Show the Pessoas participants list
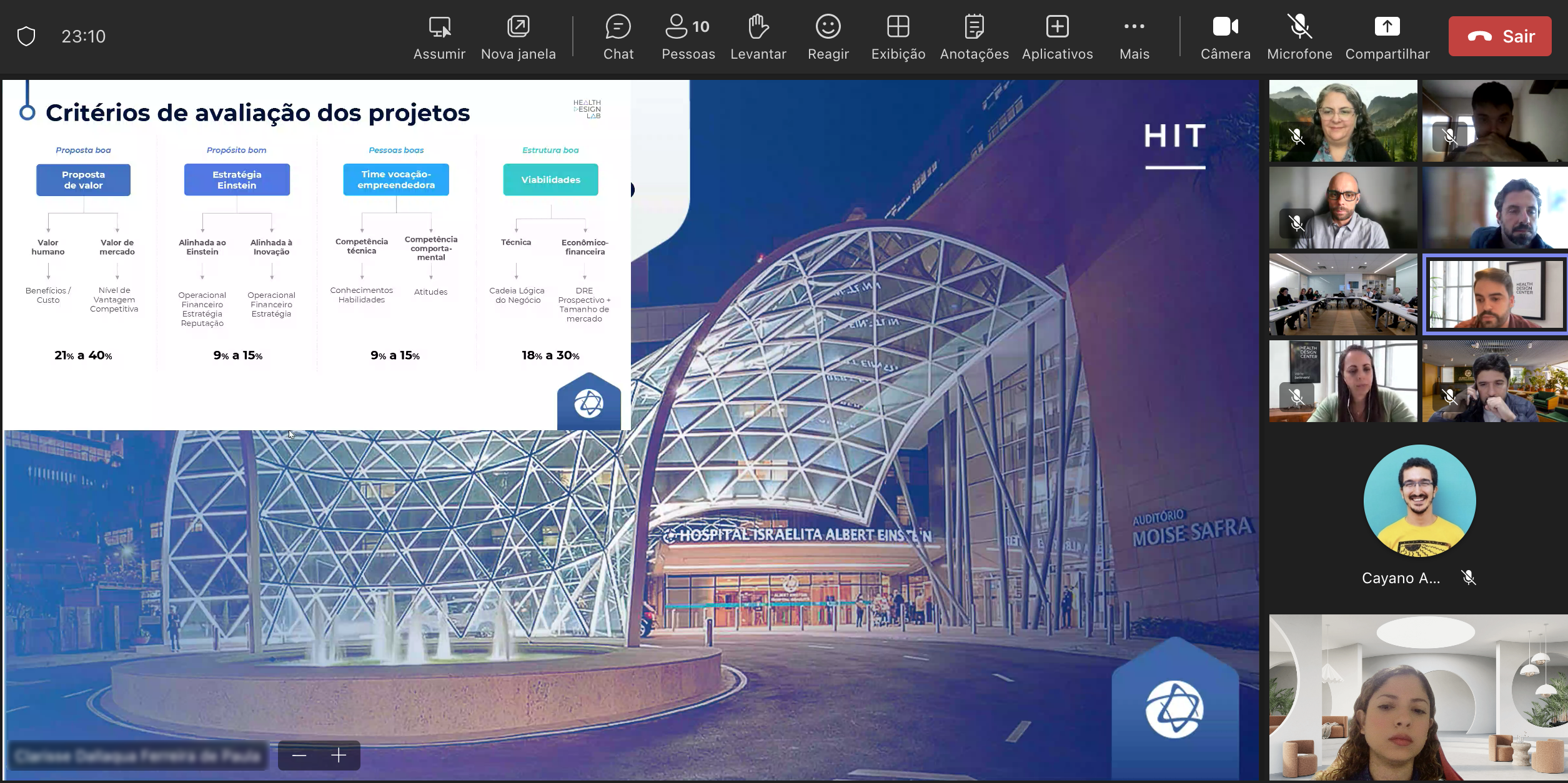 (x=688, y=37)
